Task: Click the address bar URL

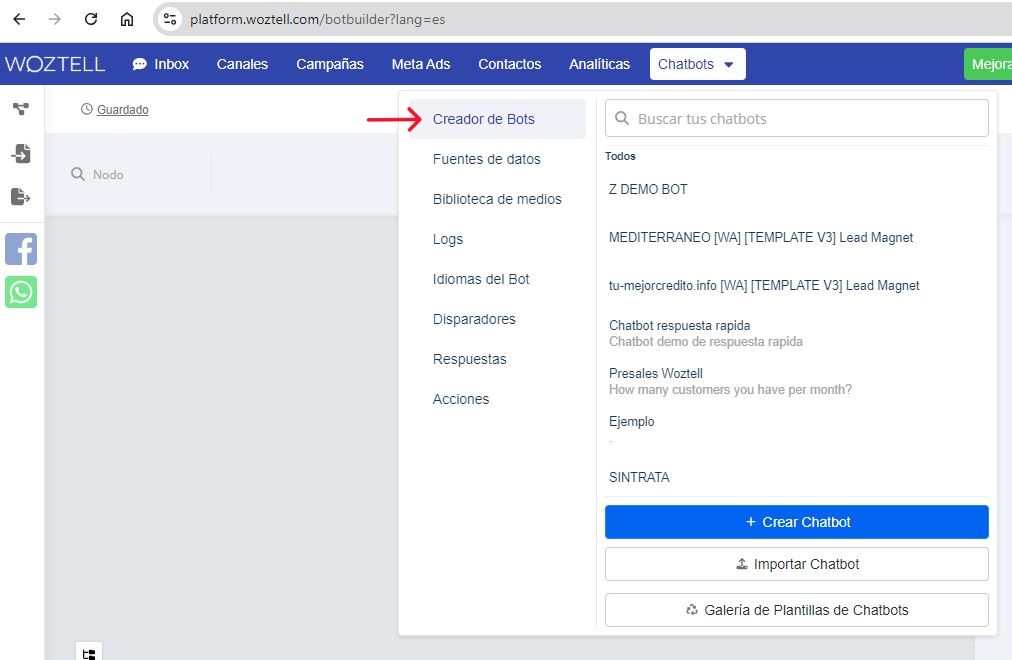Action: (x=317, y=19)
